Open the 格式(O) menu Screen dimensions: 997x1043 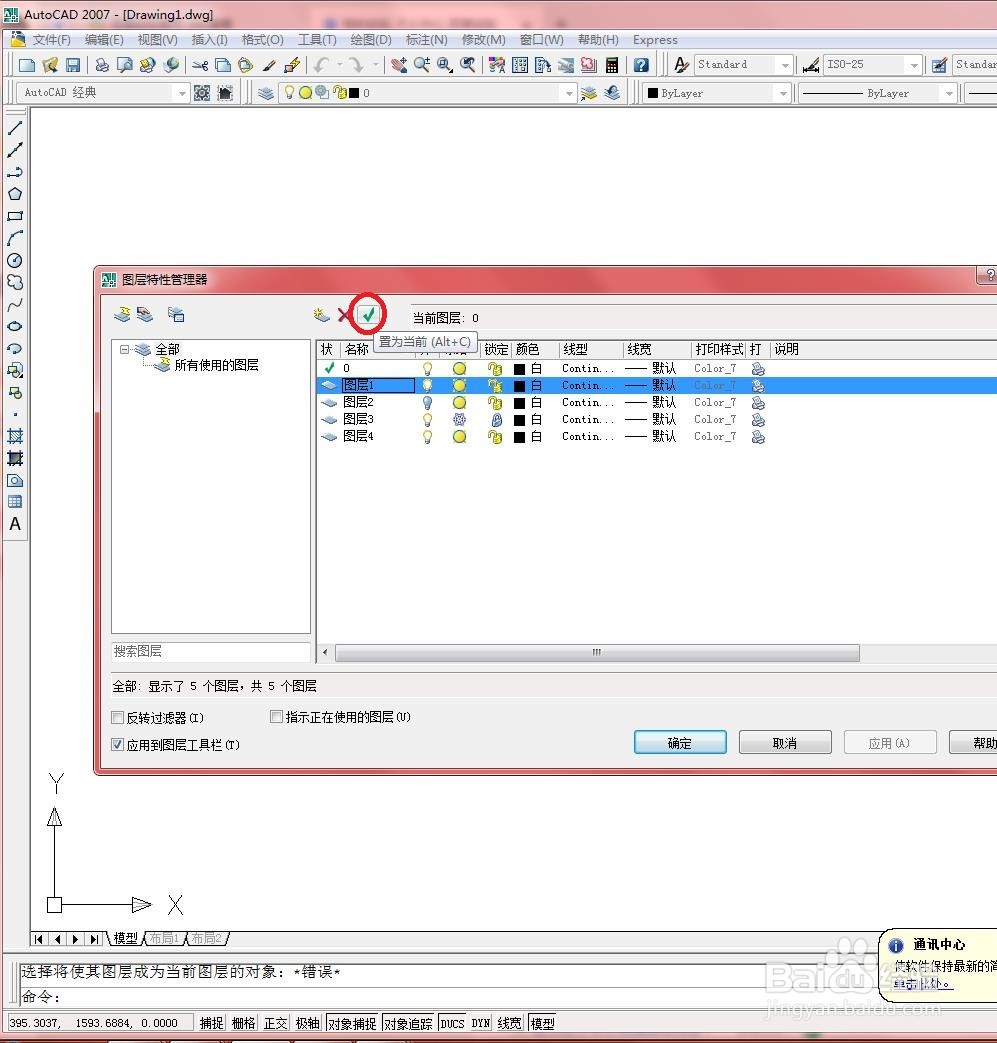coord(263,40)
